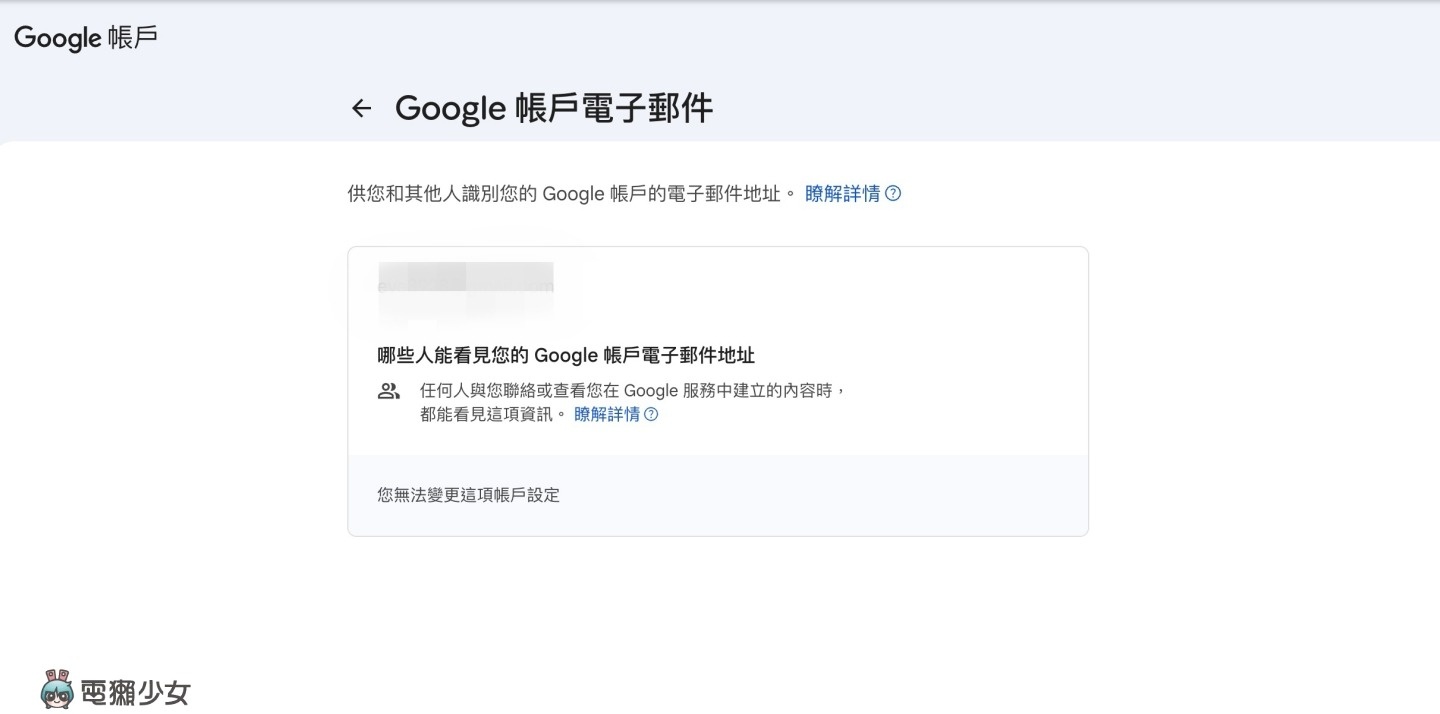Click the 電獺少女 mascot logo

(57, 690)
